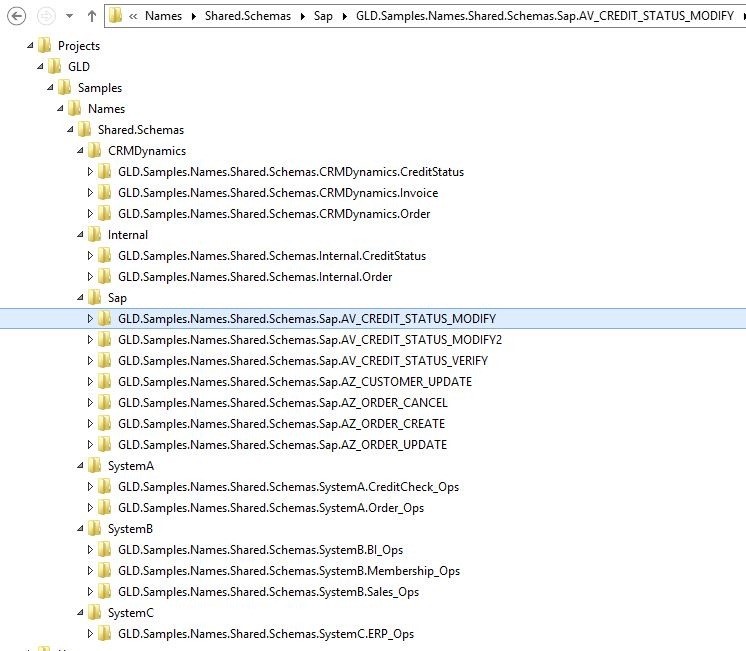Image resolution: width=746 pixels, height=651 pixels.
Task: Select GLD.Samples.Names.Shared.Schemas.SystemB.Sales_Ops folder name
Action: 268,592
